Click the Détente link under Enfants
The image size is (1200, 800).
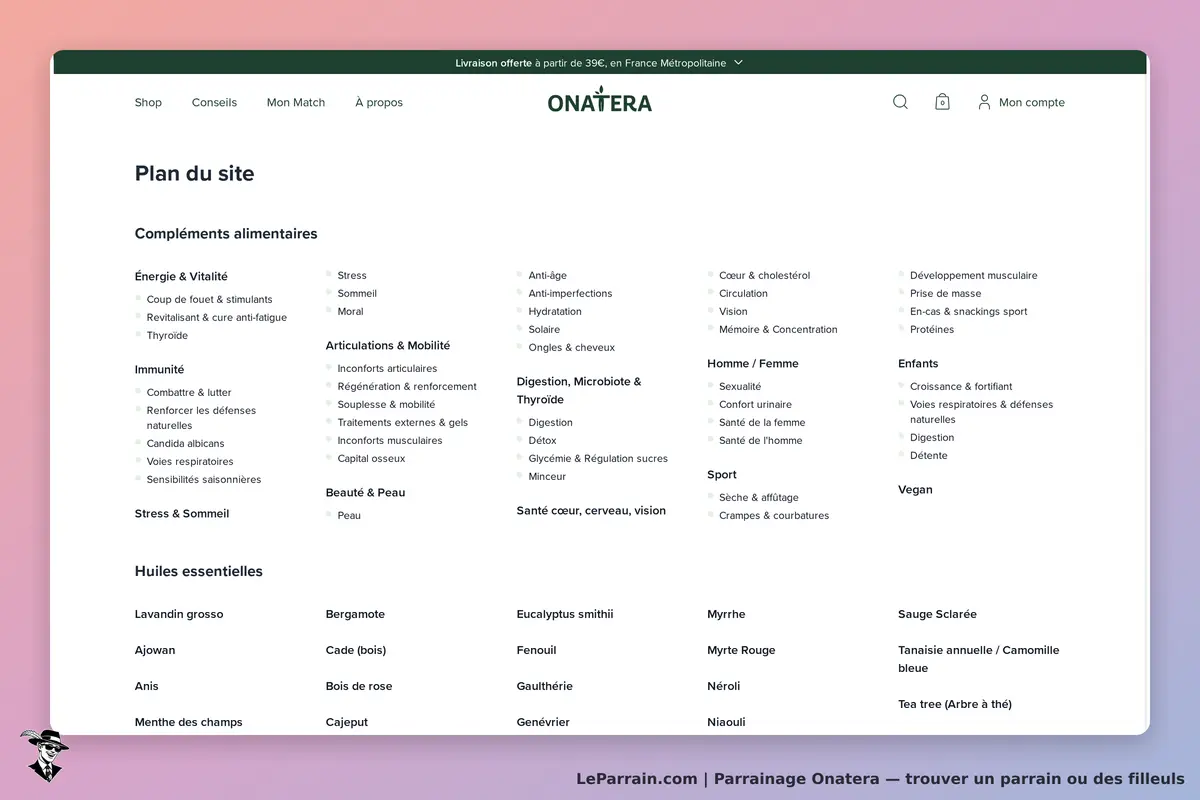[929, 455]
